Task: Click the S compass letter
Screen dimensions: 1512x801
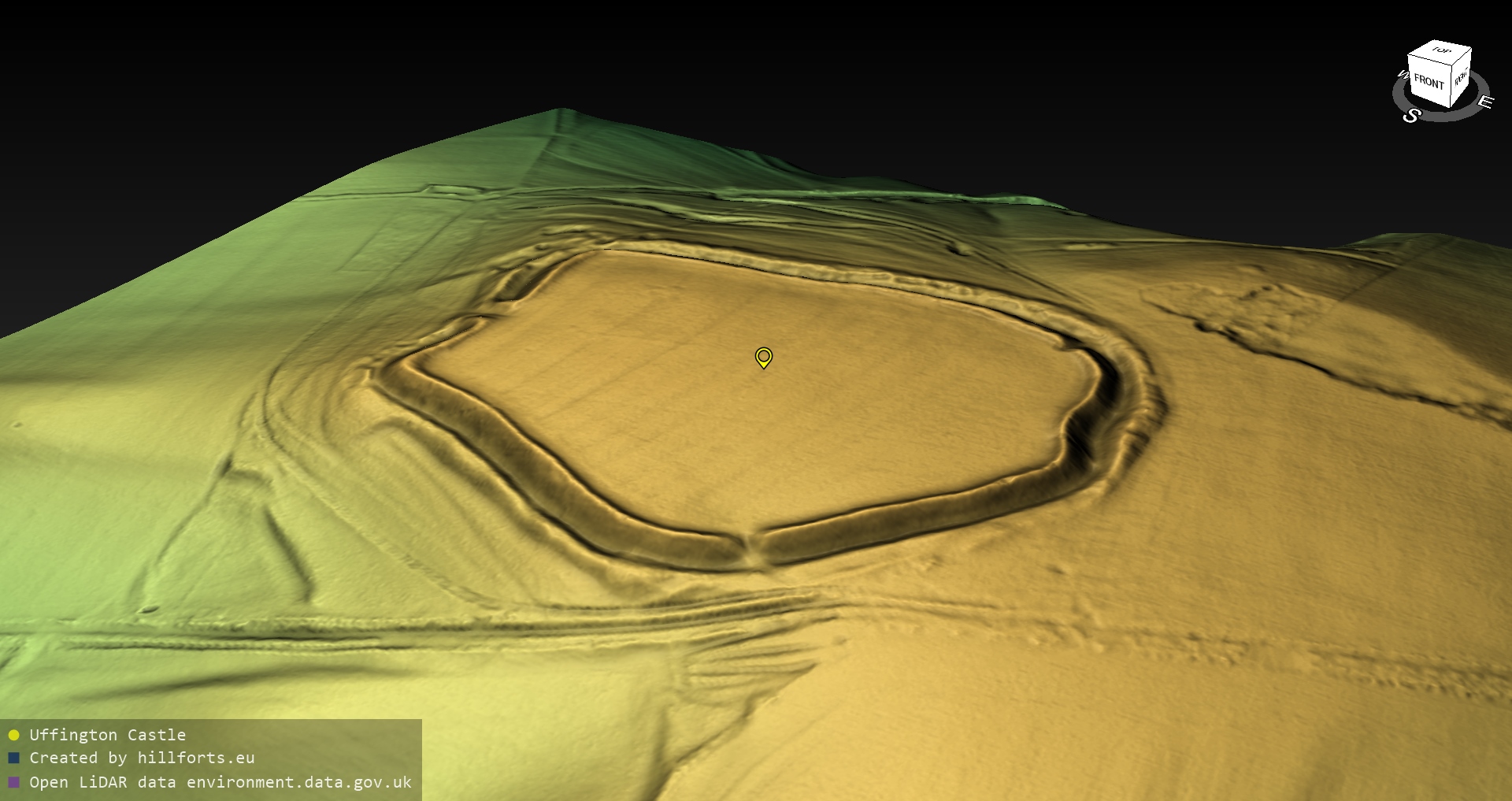Action: 1410,116
